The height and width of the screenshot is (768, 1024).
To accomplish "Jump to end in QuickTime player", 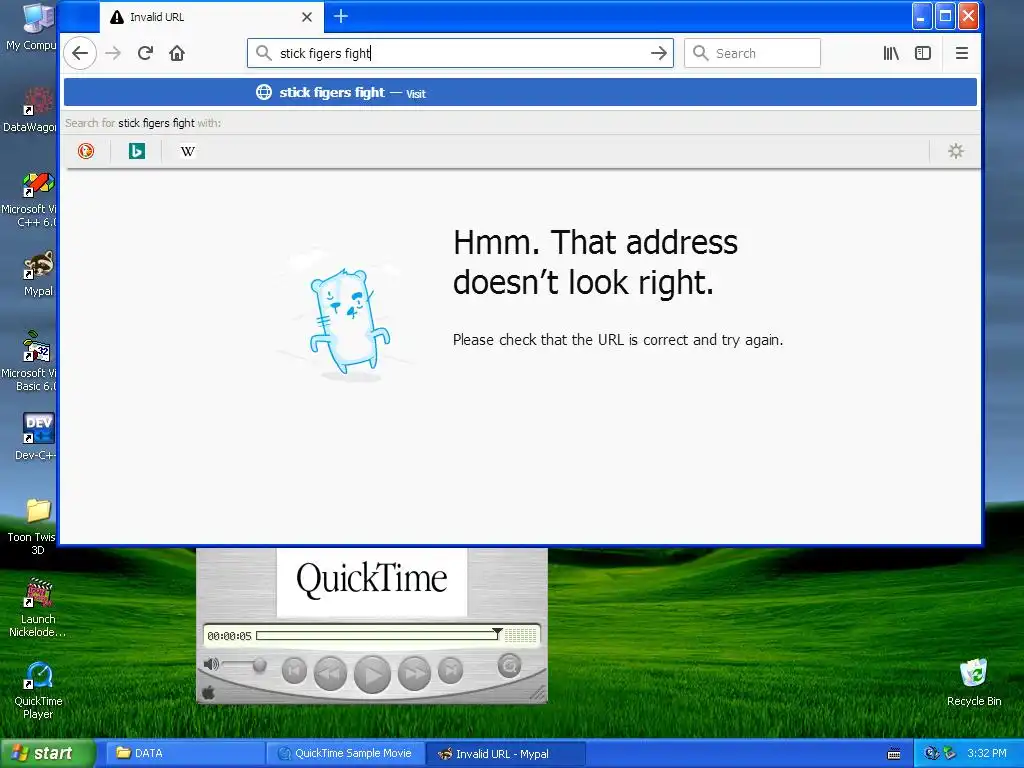I will tap(451, 671).
